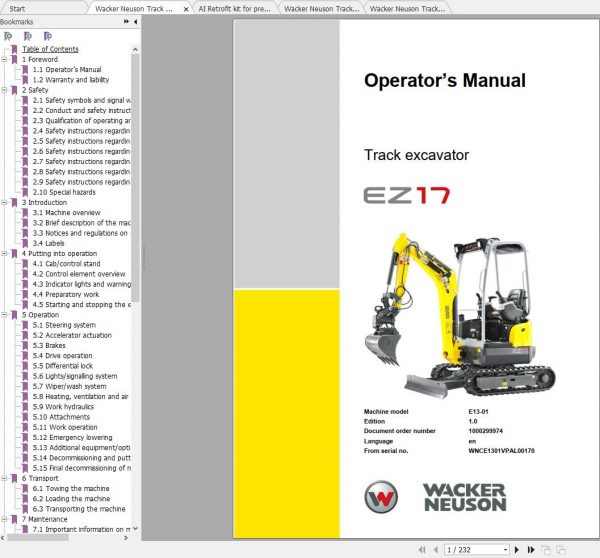Click the continuous page view icon in status bar
This screenshot has width=600, height=558.
(561, 550)
